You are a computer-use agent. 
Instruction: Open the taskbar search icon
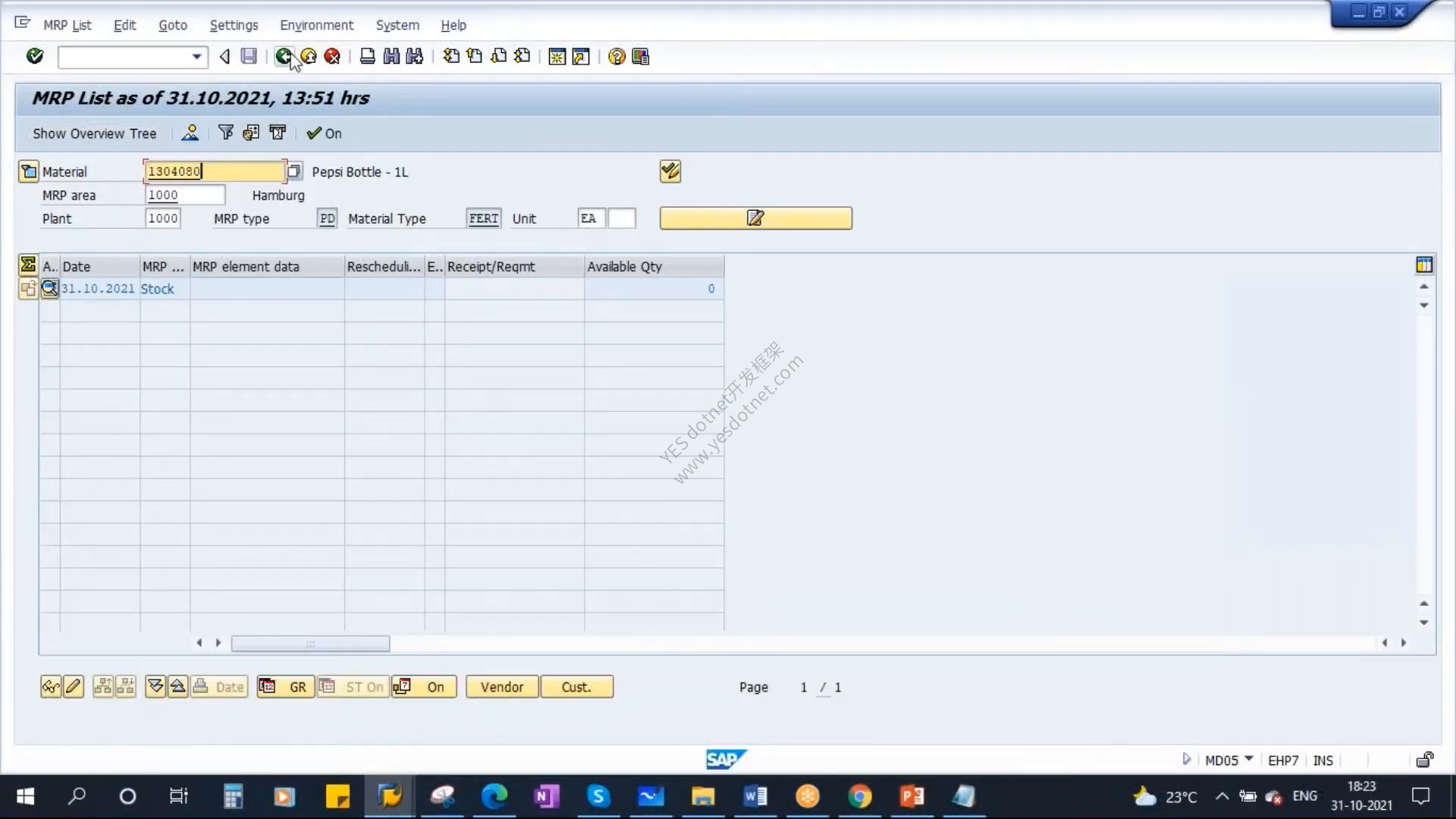click(x=77, y=796)
